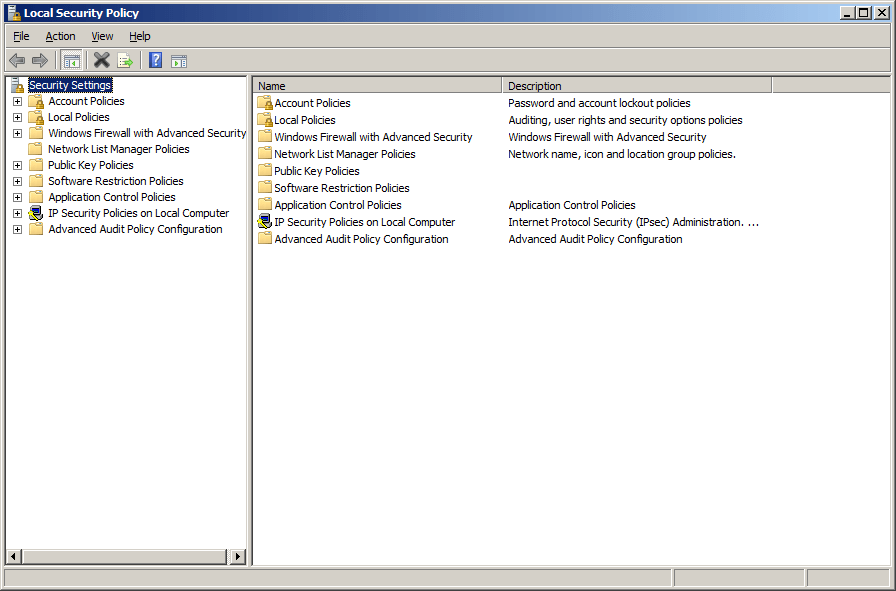The width and height of the screenshot is (896, 591).
Task: Click Account Policies icon in list pane
Action: click(265, 103)
